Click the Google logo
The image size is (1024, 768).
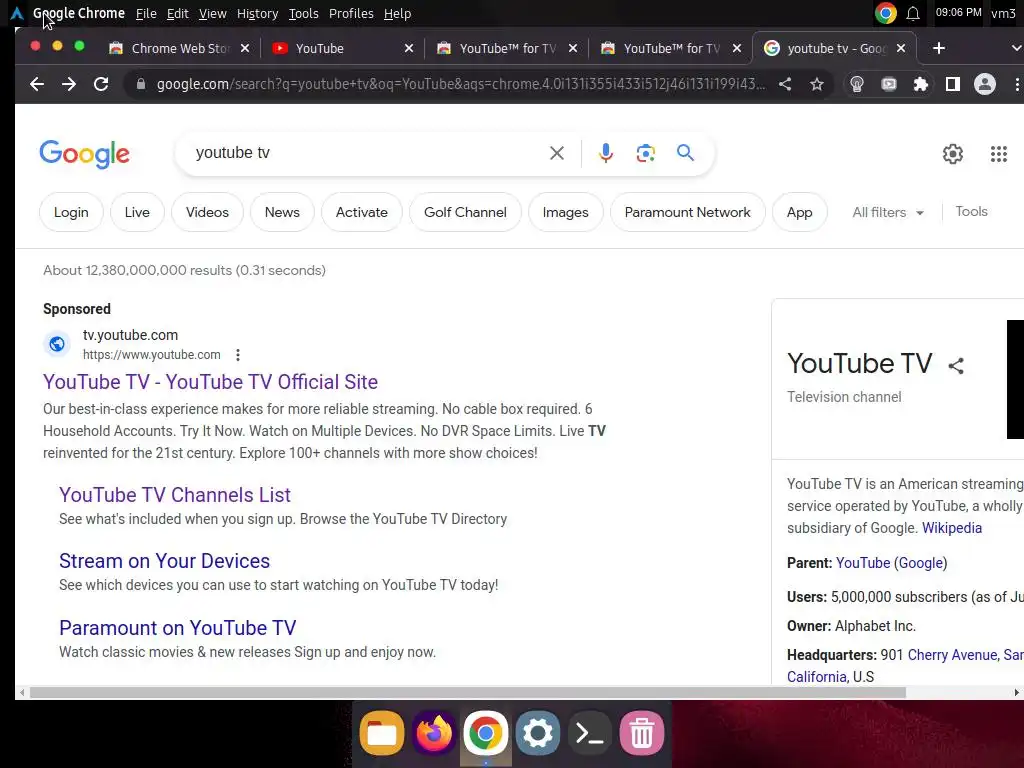coord(84,154)
